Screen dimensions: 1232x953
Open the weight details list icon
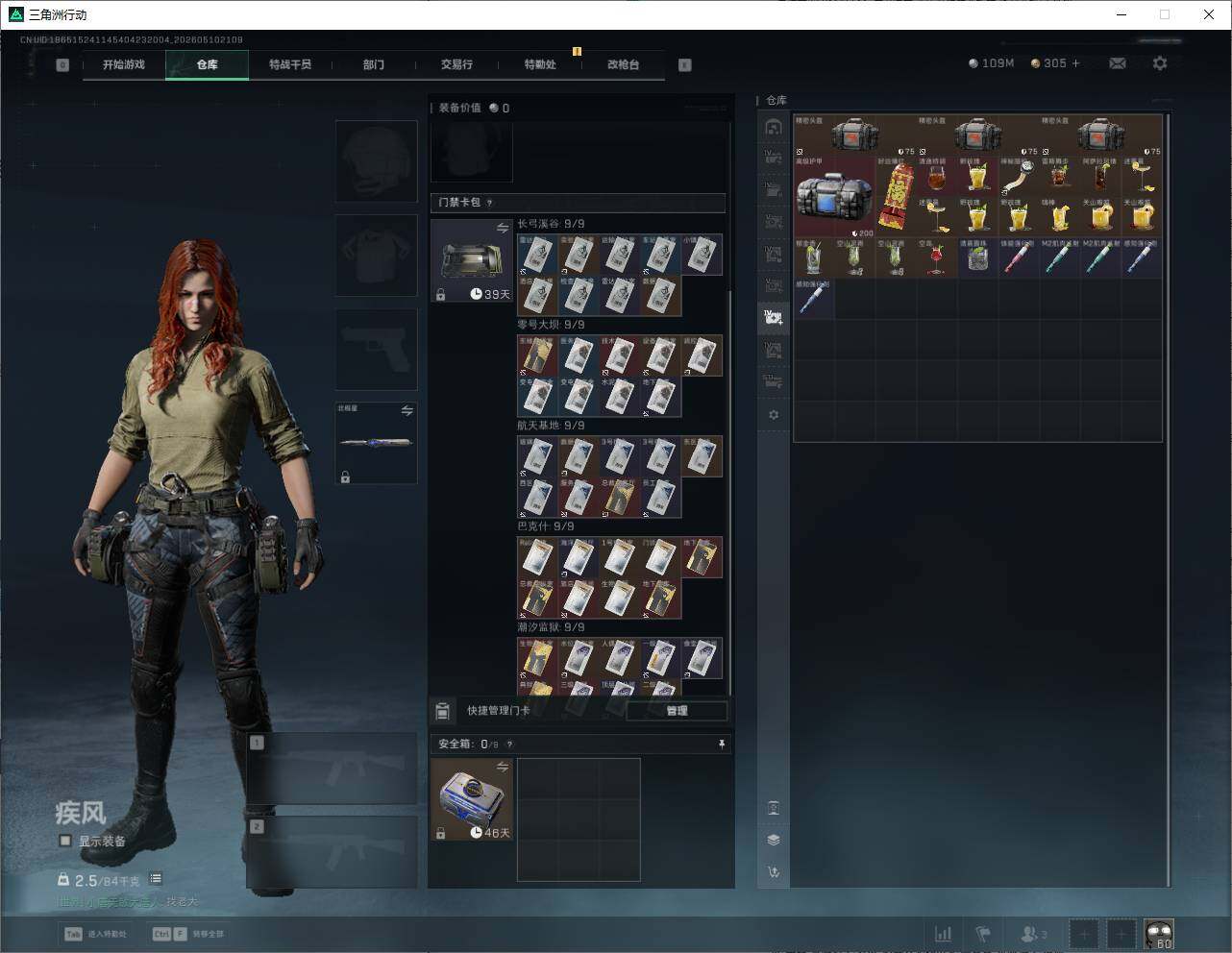tap(156, 879)
